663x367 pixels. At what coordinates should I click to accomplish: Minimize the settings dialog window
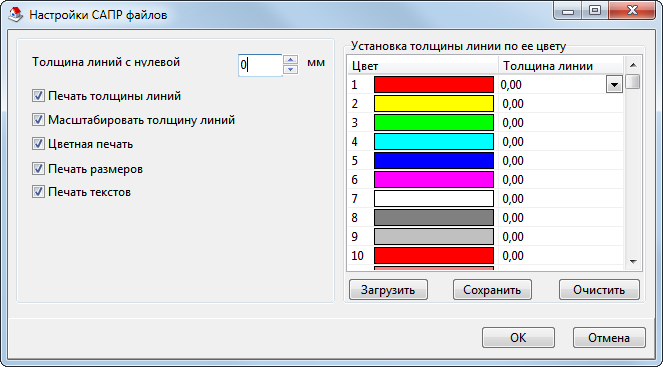click(x=568, y=10)
